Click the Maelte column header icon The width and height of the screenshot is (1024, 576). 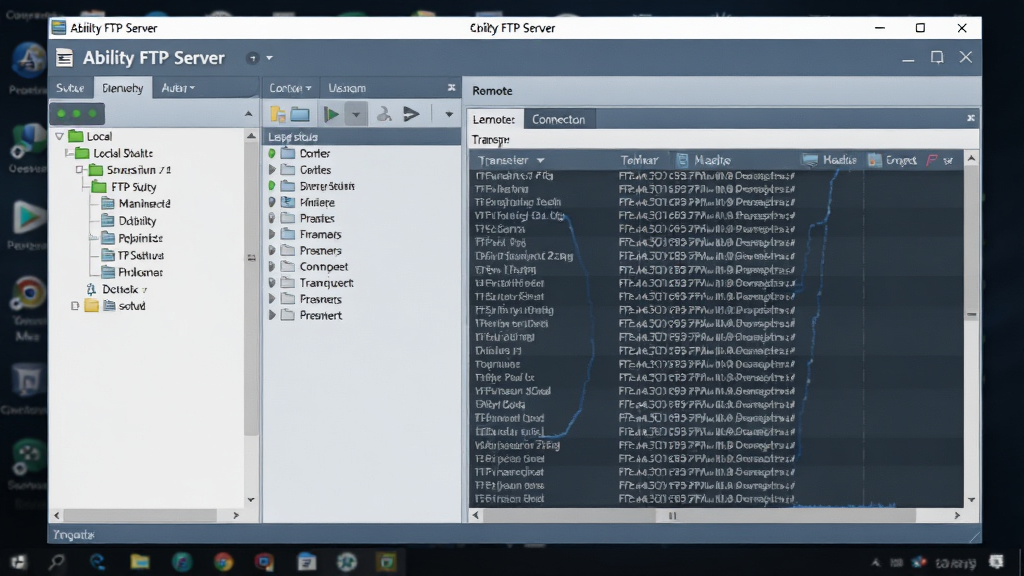(682, 160)
